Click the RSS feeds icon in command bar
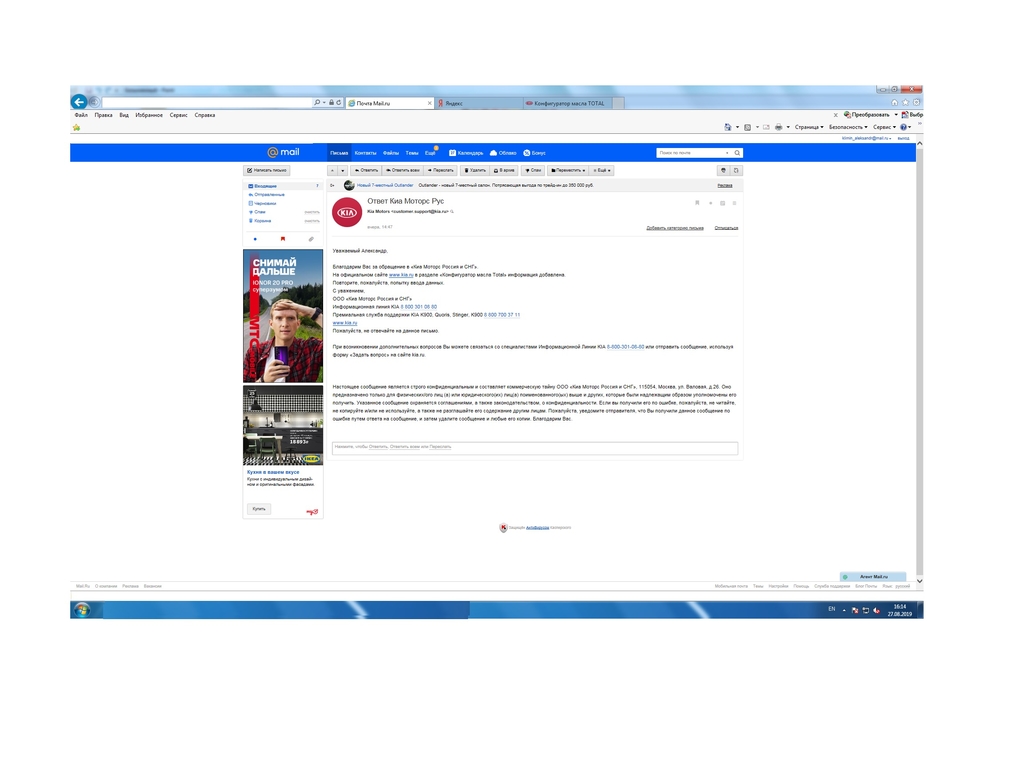This screenshot has height=768, width=1024. [x=747, y=127]
